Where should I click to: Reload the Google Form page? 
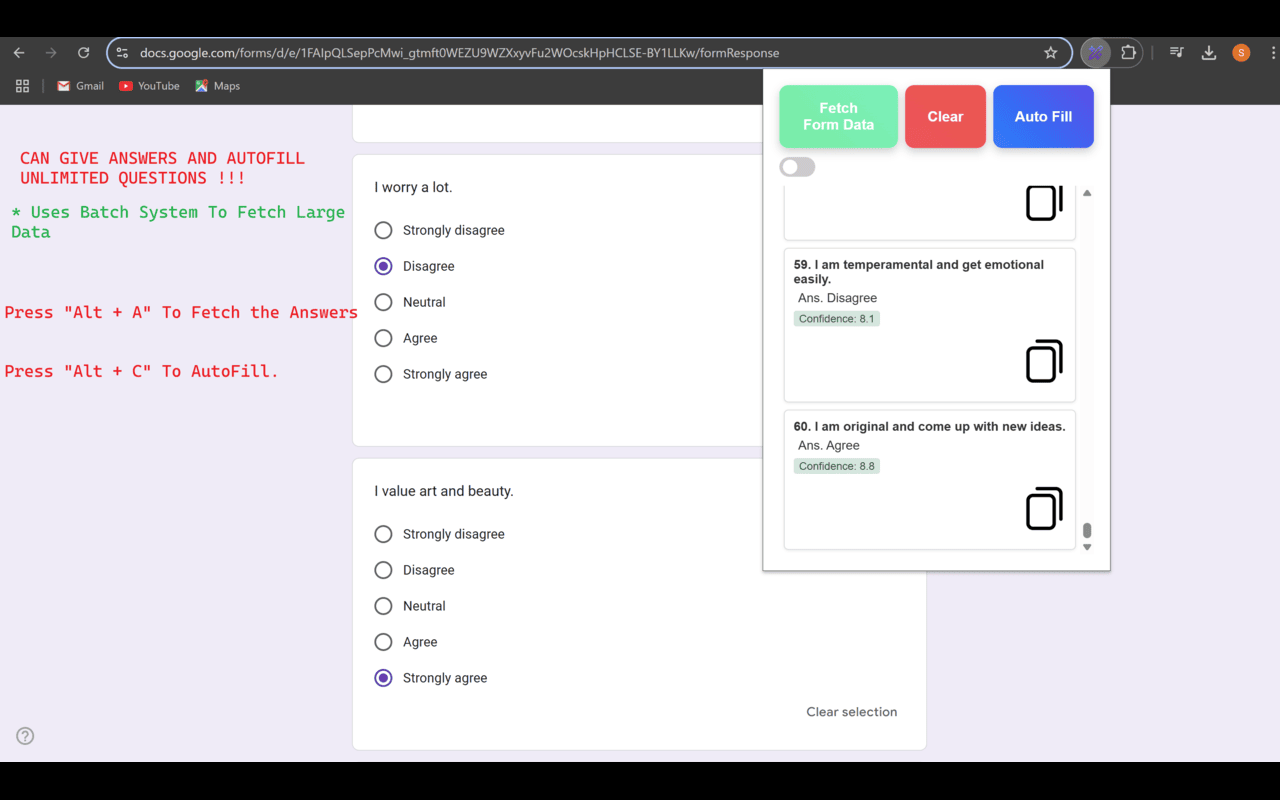pyautogui.click(x=83, y=52)
